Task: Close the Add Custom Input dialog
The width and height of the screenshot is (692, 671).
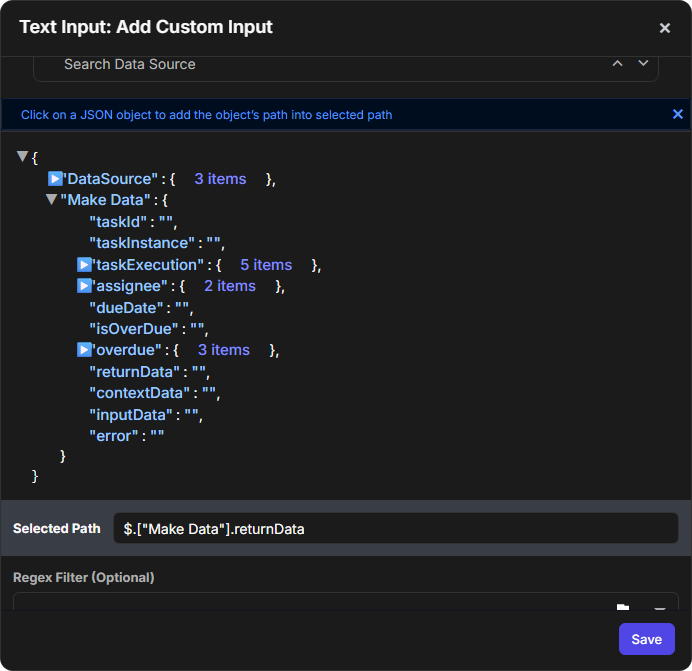Action: coord(665,28)
